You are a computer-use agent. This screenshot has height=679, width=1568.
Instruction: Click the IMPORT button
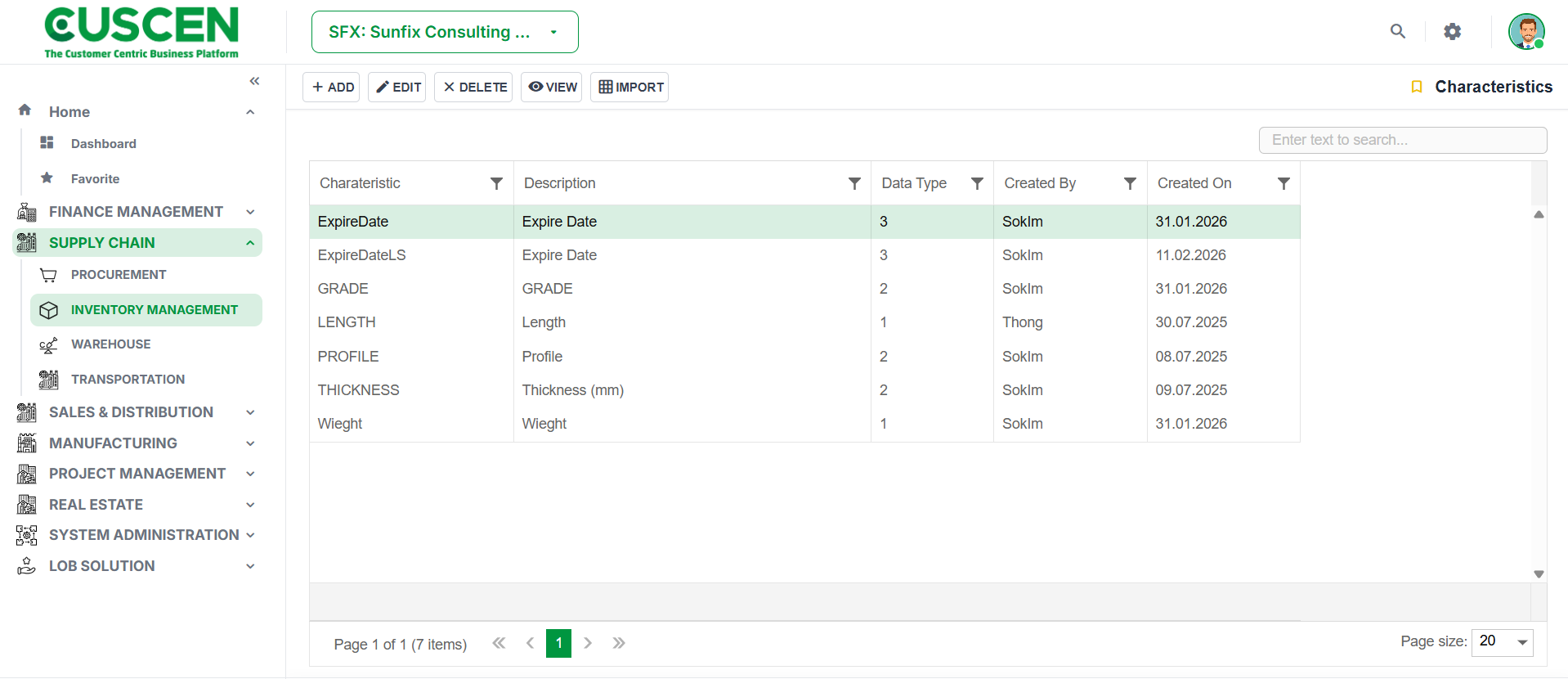coord(629,88)
